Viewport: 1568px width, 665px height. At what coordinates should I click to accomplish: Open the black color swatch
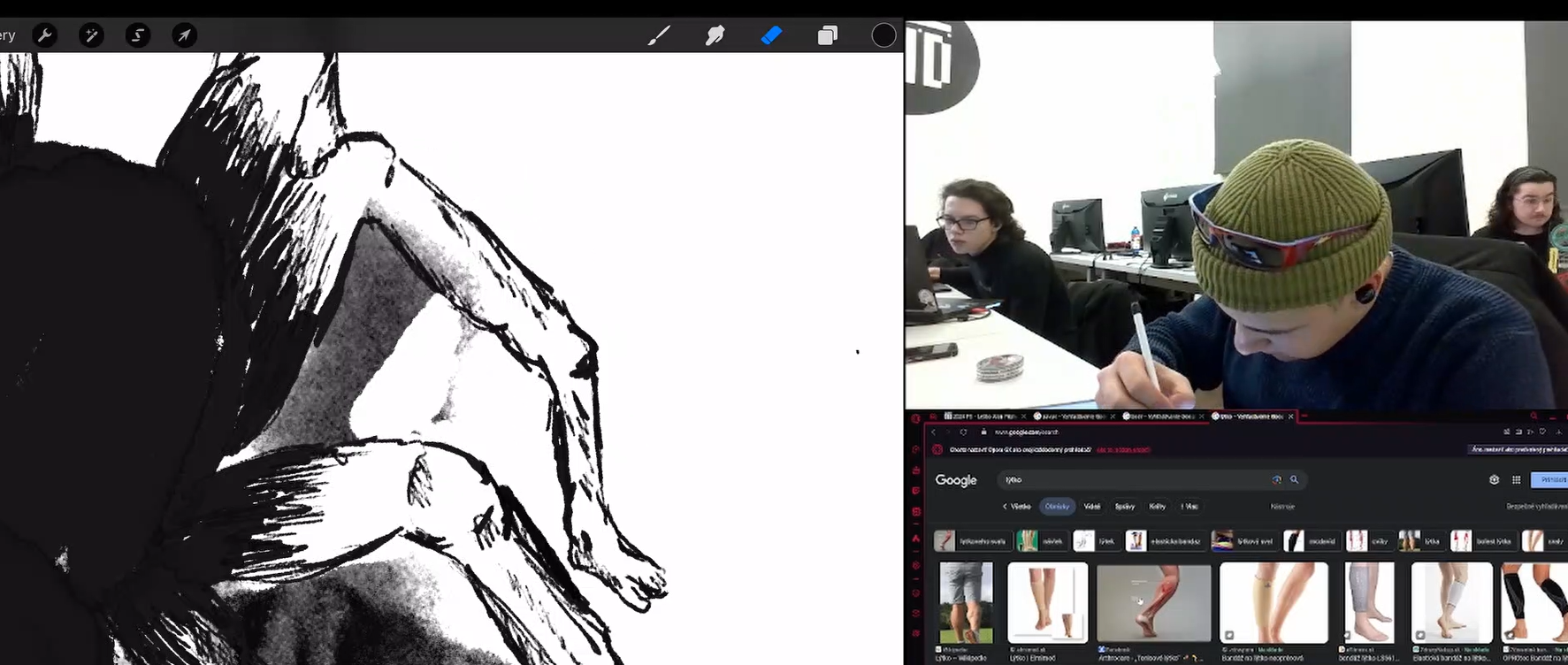(883, 35)
